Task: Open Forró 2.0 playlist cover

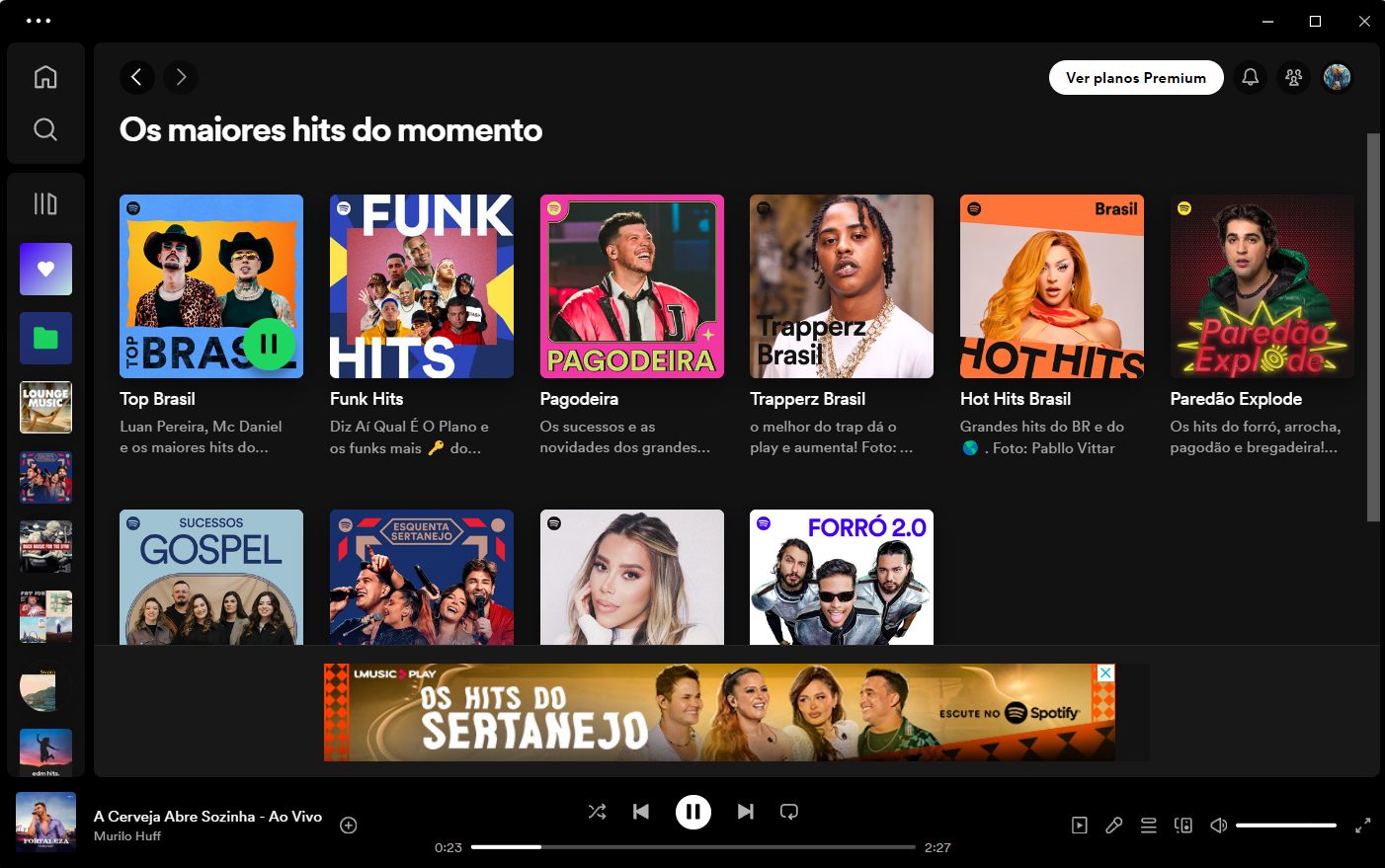Action: (842, 577)
